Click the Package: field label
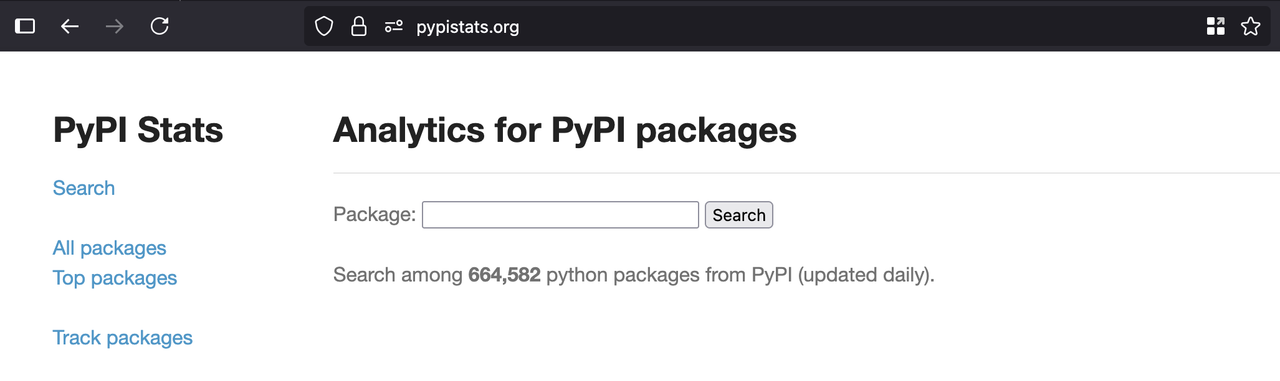 click(x=374, y=215)
